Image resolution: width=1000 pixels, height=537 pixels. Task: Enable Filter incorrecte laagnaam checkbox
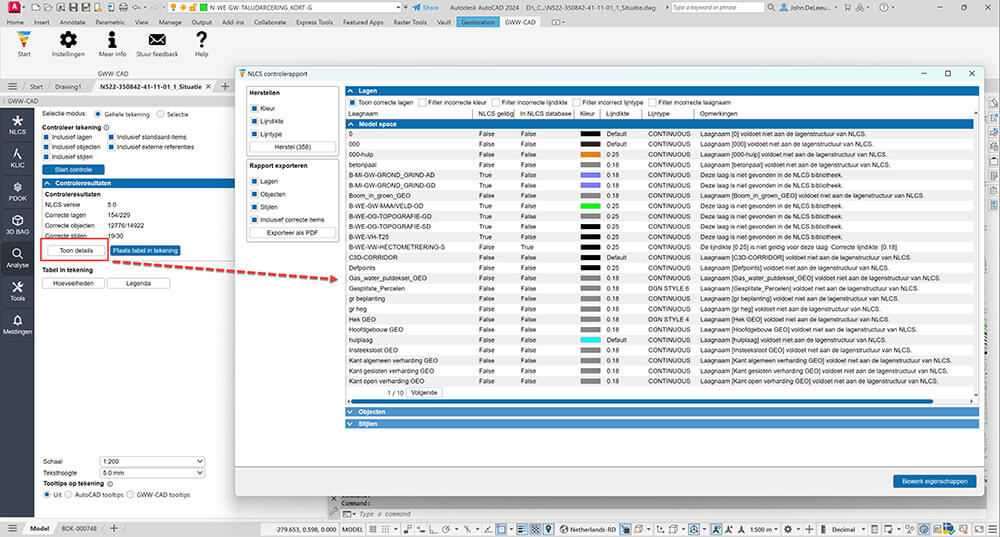[x=652, y=102]
